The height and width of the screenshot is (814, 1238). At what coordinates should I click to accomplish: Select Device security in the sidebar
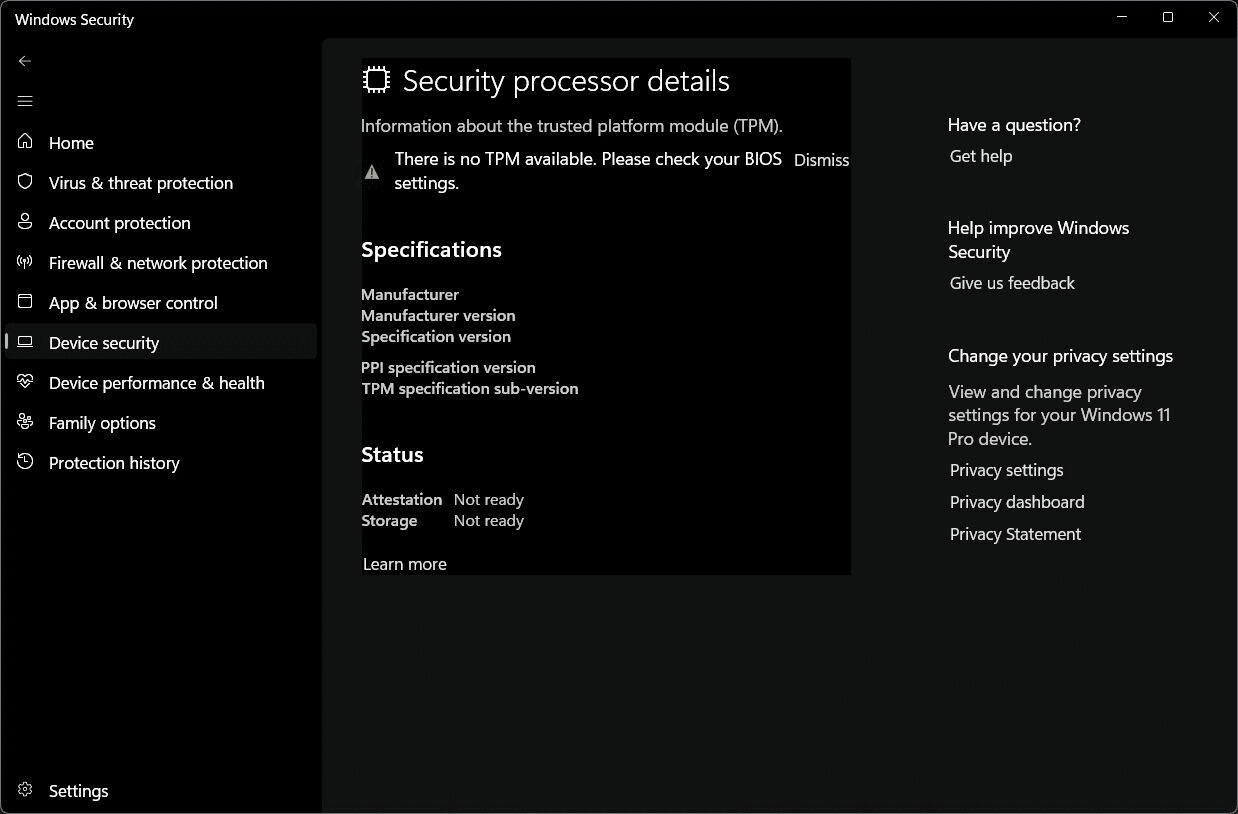click(x=103, y=342)
